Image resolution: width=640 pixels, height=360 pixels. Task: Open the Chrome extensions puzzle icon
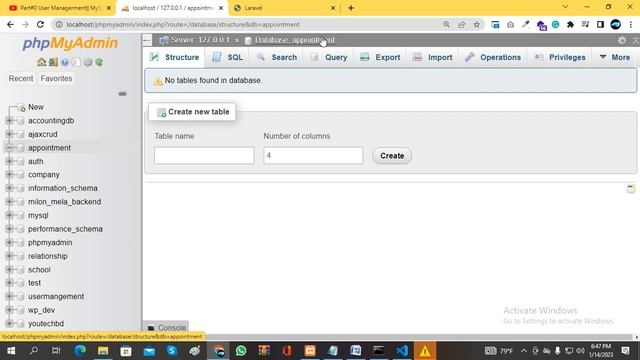tap(570, 24)
